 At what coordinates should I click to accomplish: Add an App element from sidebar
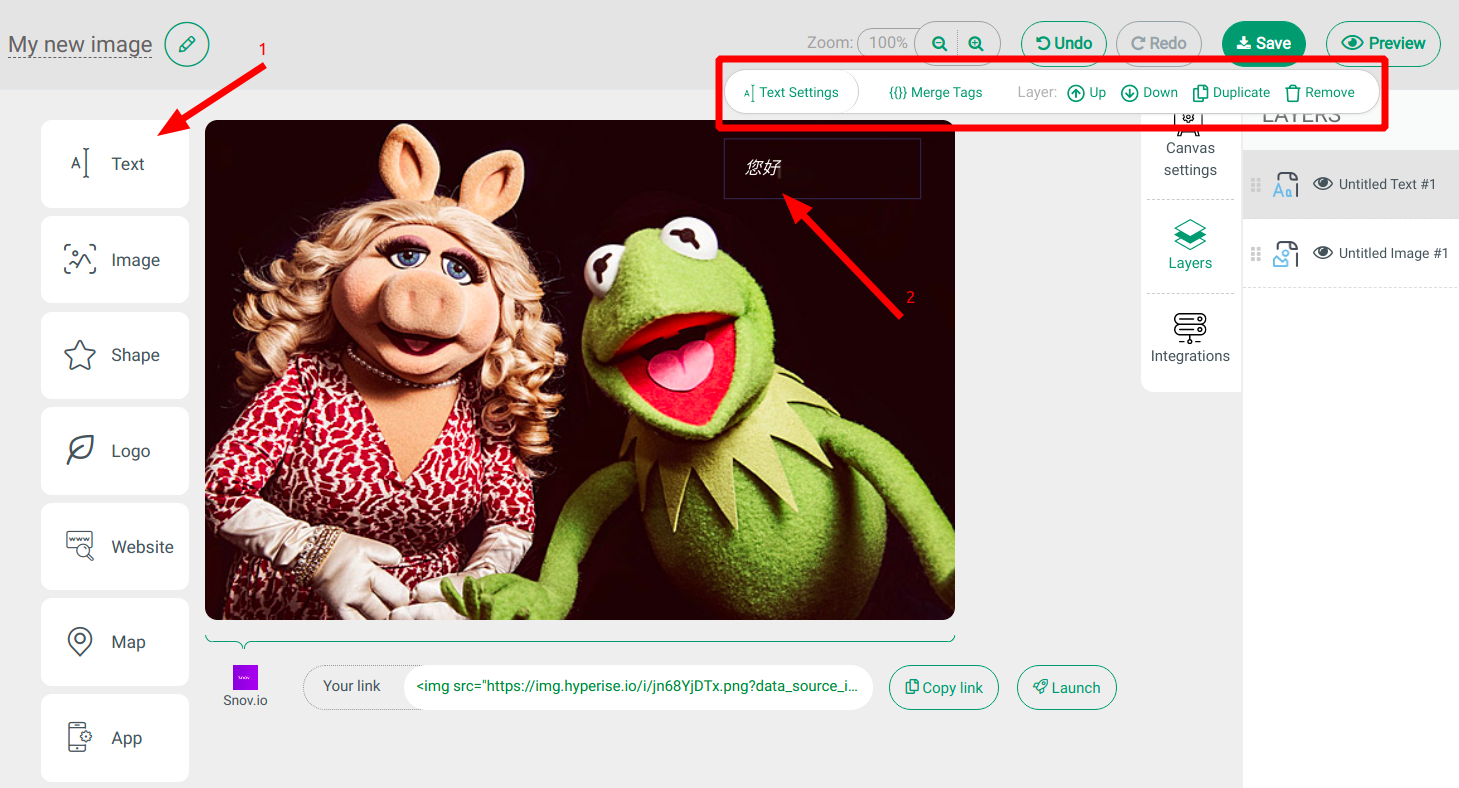[x=115, y=738]
